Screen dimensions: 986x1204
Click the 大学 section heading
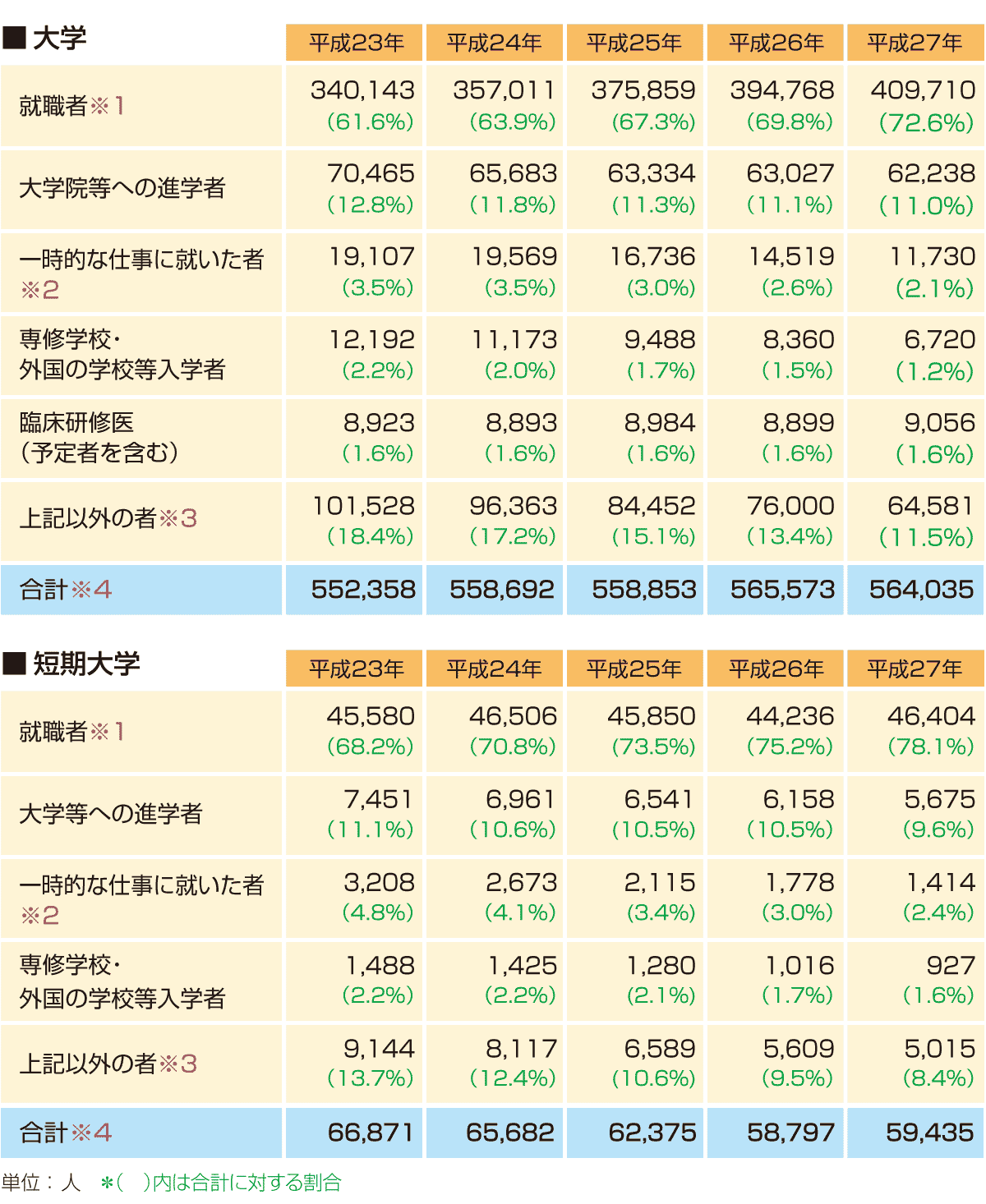pyautogui.click(x=58, y=39)
